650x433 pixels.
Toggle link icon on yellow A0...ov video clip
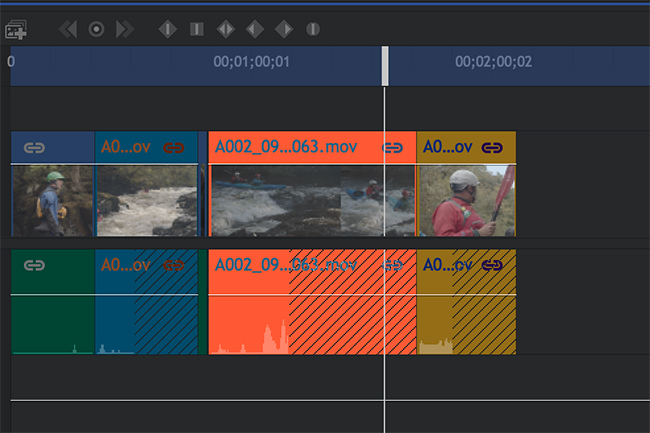pyautogui.click(x=492, y=148)
